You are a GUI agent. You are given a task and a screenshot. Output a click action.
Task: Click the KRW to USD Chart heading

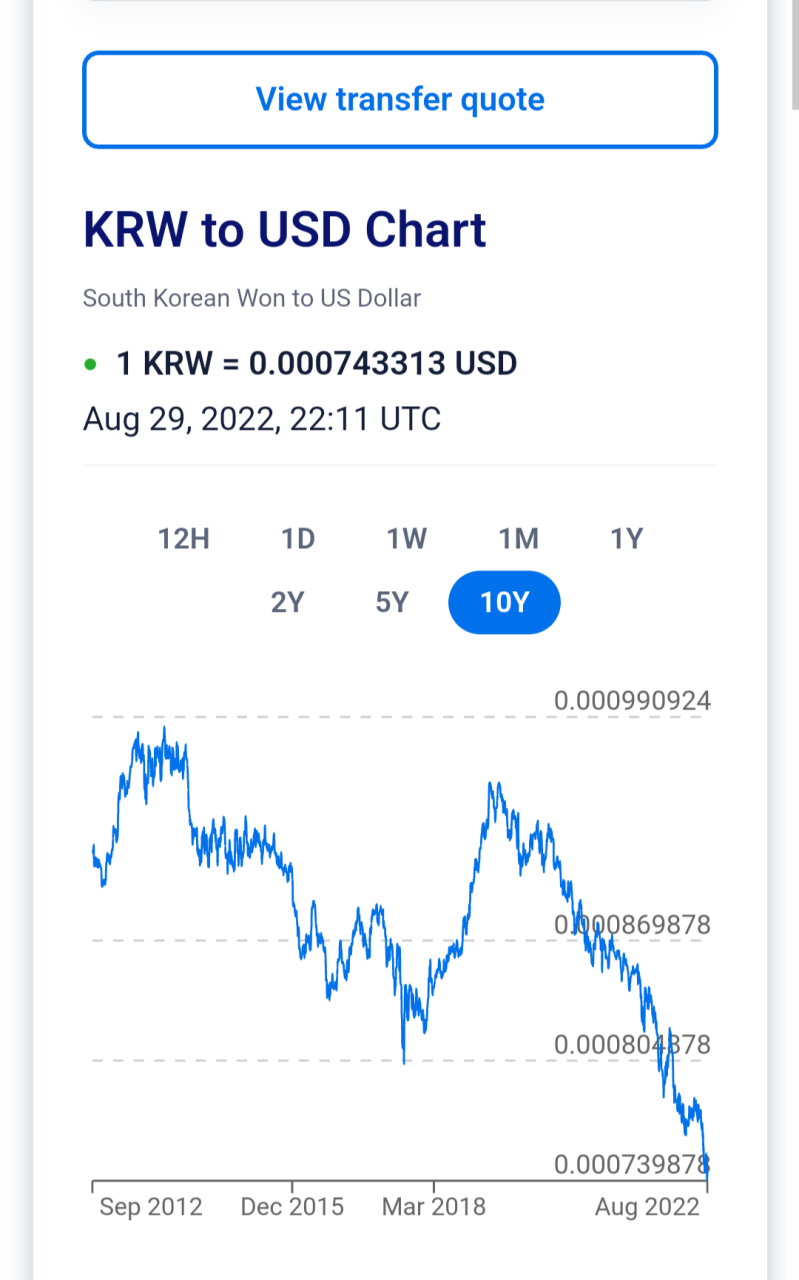pos(285,229)
